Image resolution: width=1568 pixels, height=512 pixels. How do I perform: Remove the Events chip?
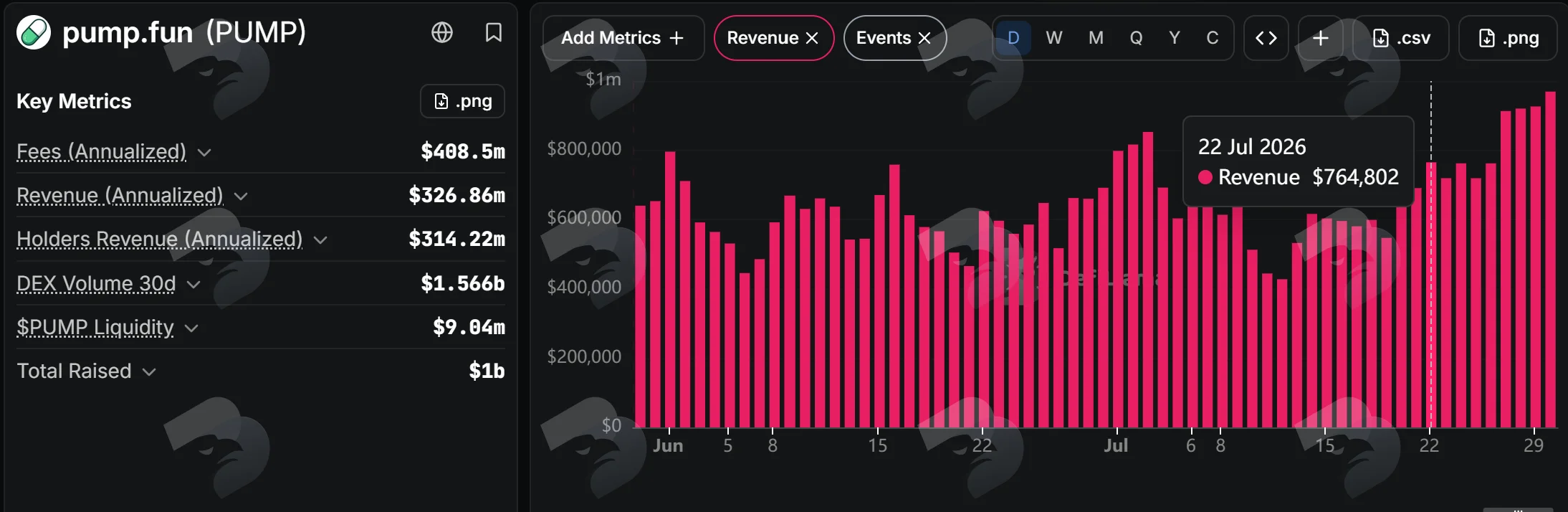925,38
